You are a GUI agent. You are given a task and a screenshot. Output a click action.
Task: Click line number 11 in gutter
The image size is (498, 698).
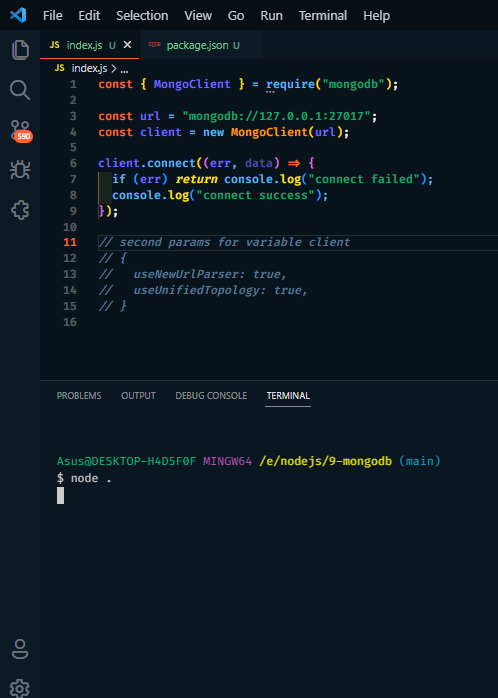(x=70, y=242)
